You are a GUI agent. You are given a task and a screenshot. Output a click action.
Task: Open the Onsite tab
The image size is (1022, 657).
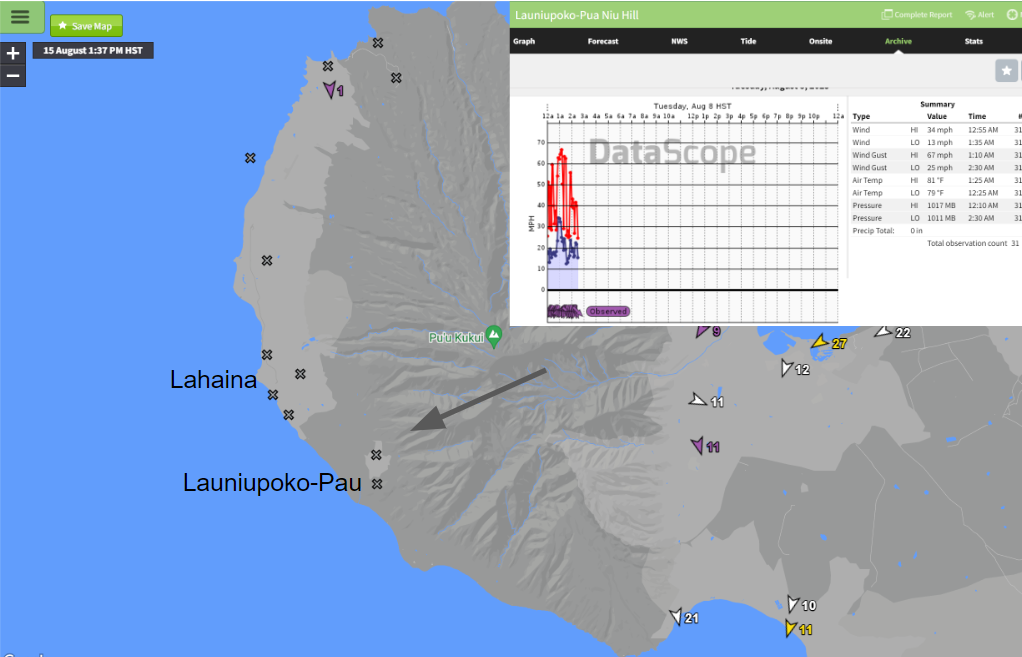point(820,42)
